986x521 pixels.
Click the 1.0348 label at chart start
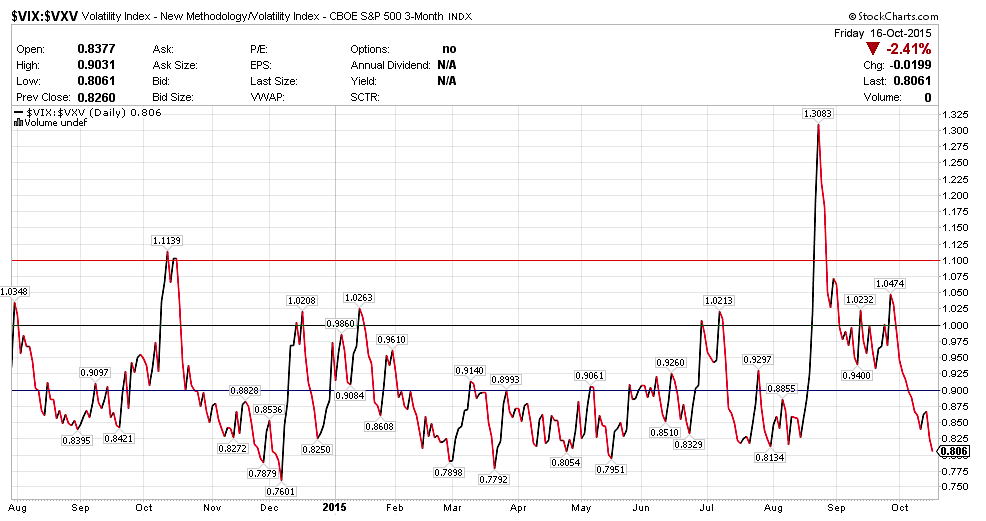coord(14,292)
